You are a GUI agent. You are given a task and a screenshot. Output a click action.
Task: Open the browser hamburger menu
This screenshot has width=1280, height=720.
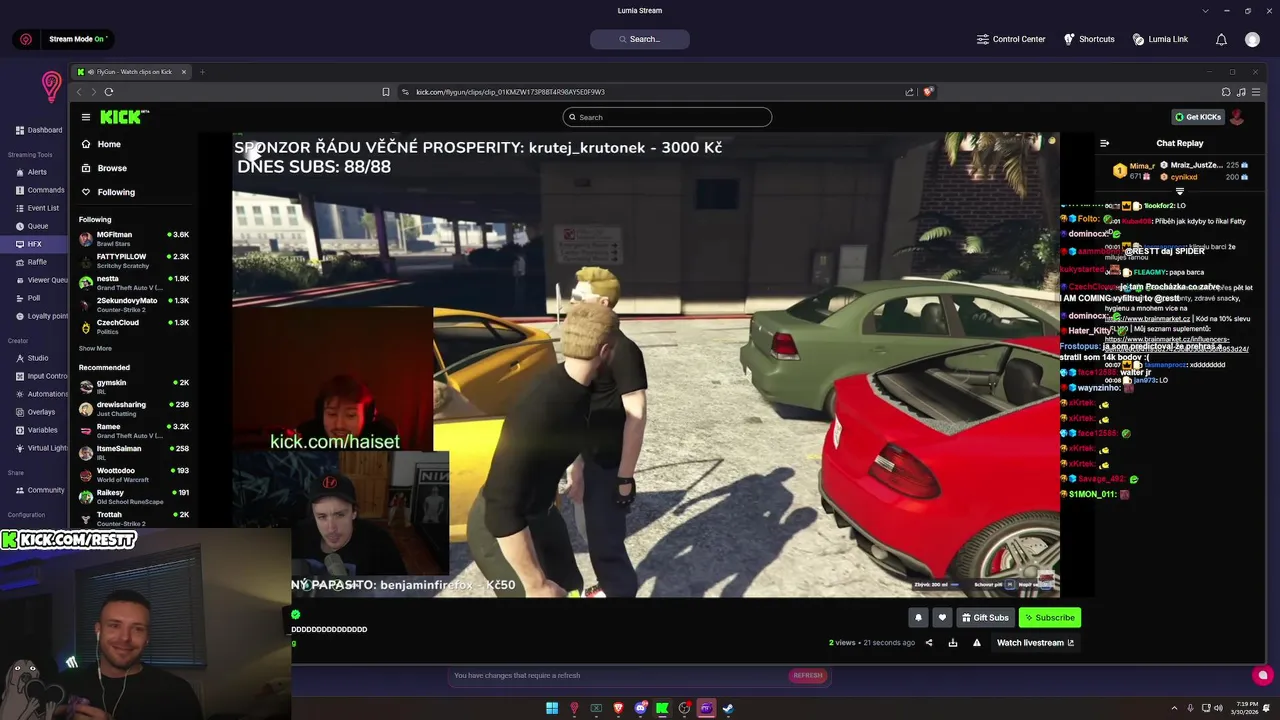(x=1254, y=92)
